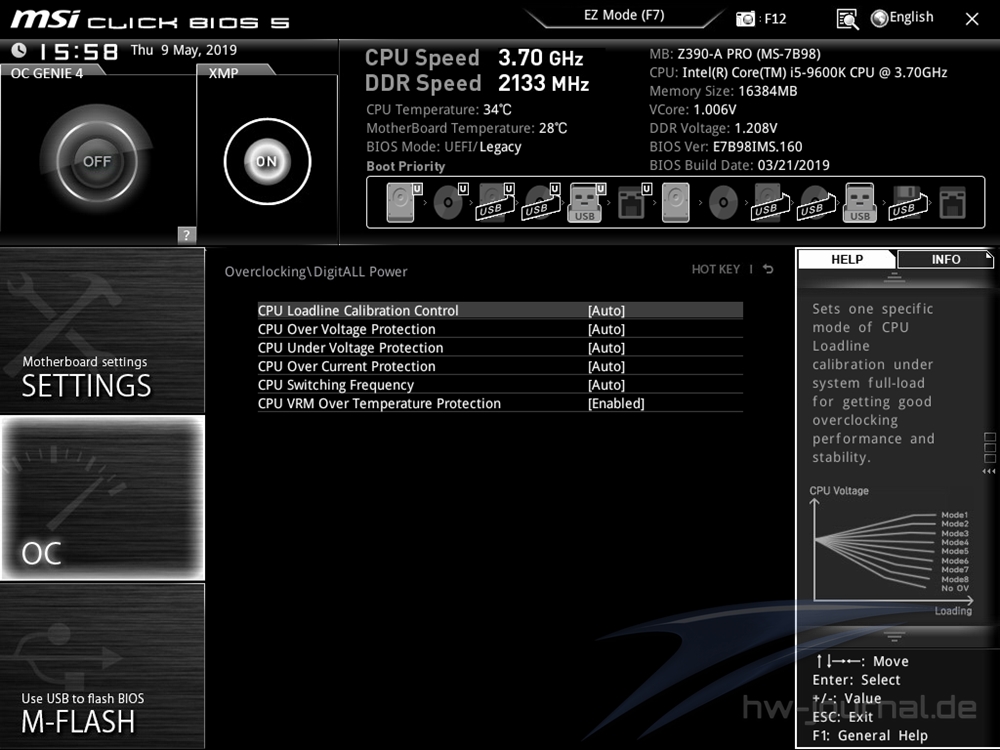Click the MotherBoard Temperature: 28°C reading
Viewport: 1000px width, 750px height.
click(466, 128)
